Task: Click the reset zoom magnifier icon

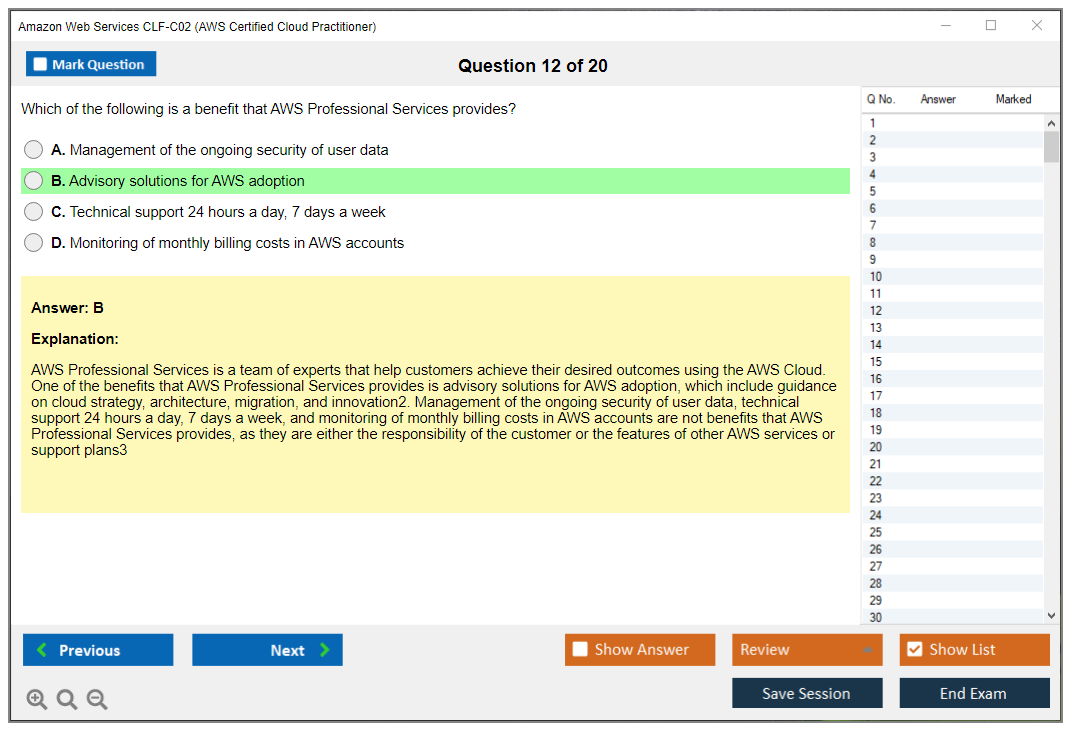Action: (67, 700)
